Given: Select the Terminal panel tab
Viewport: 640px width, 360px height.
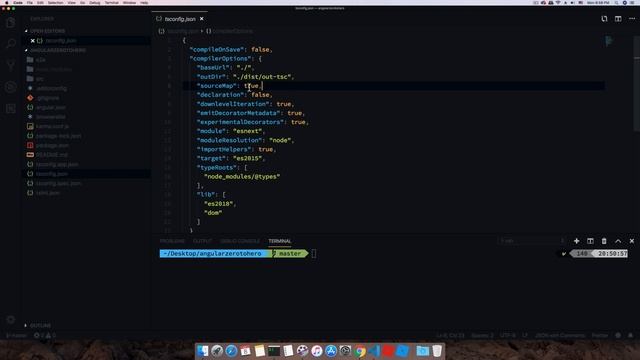Looking at the screenshot, I should [x=280, y=241].
